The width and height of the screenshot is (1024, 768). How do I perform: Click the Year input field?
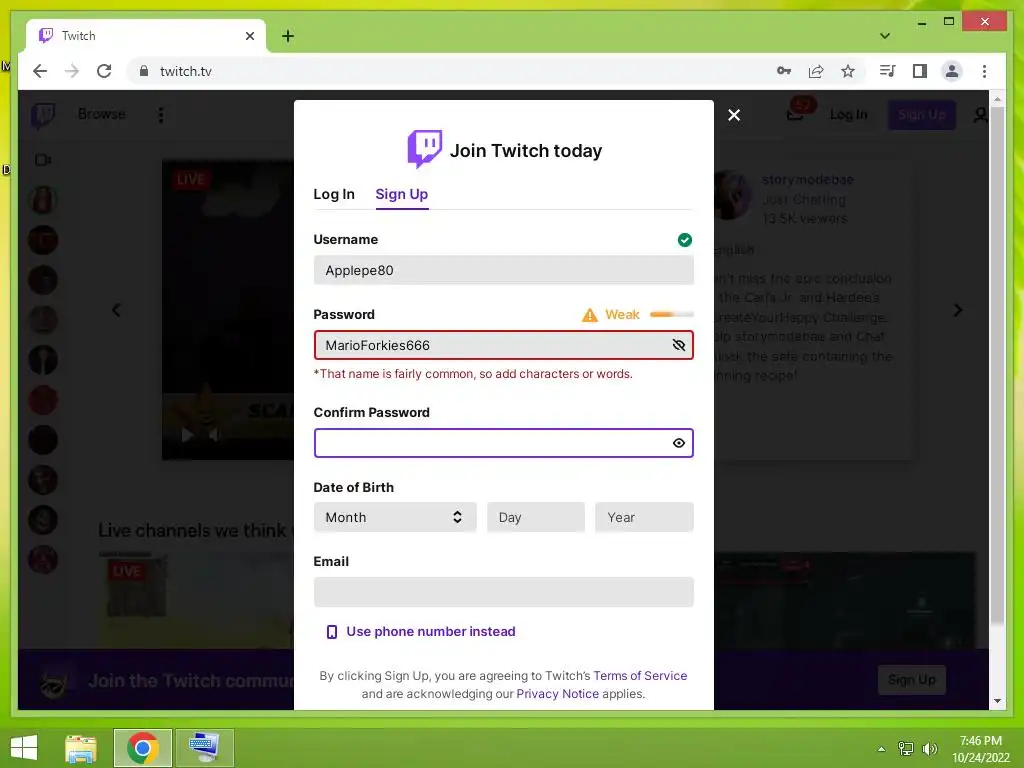pyautogui.click(x=644, y=517)
